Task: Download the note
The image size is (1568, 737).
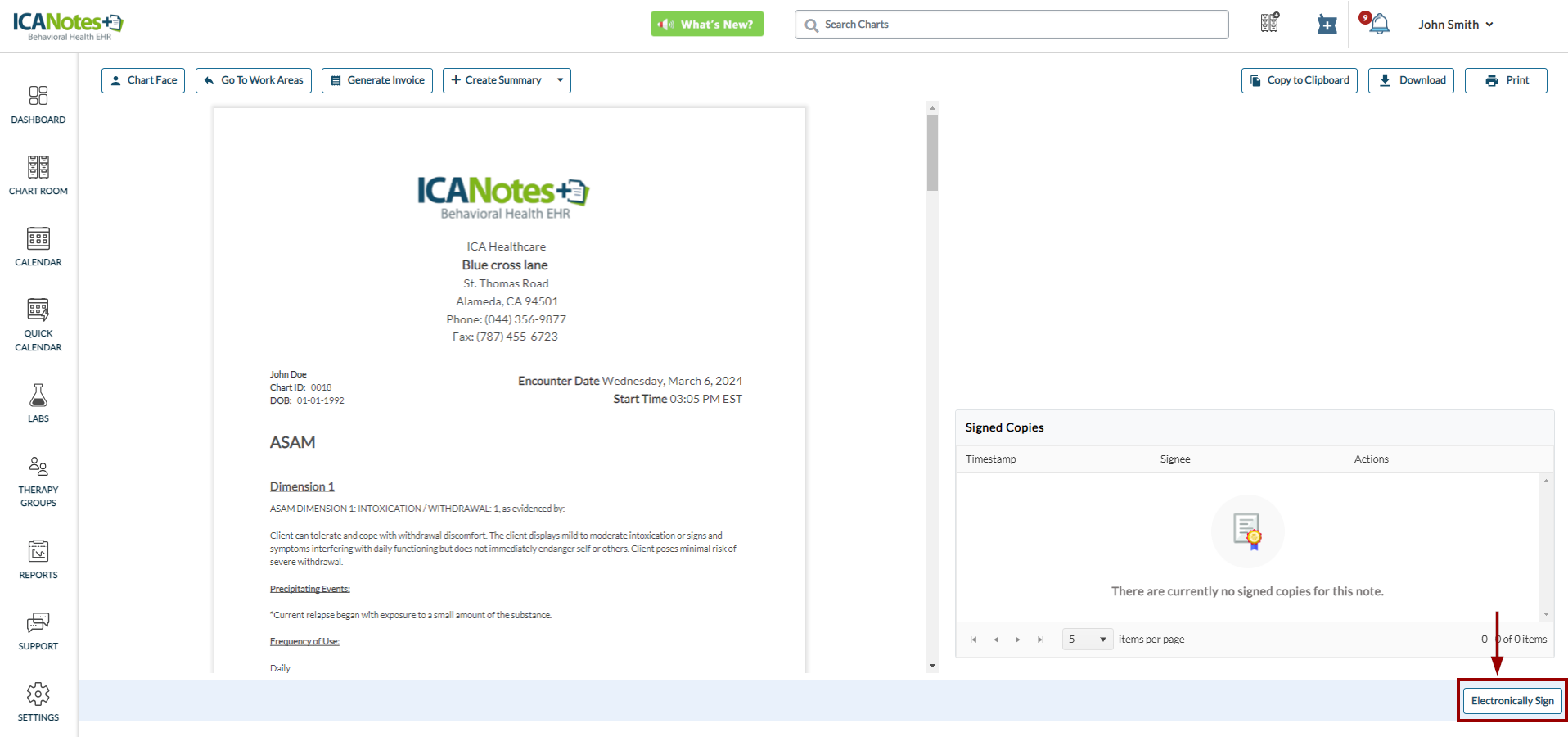Action: [x=1411, y=80]
